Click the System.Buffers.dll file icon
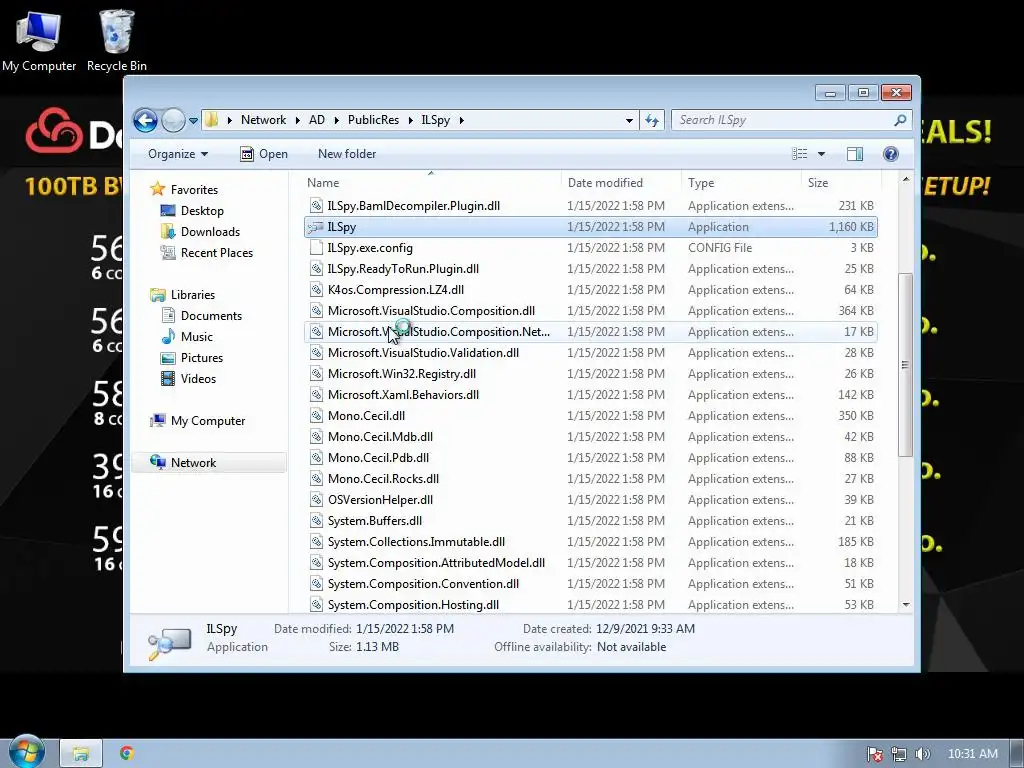The height and width of the screenshot is (768, 1024). click(x=316, y=521)
